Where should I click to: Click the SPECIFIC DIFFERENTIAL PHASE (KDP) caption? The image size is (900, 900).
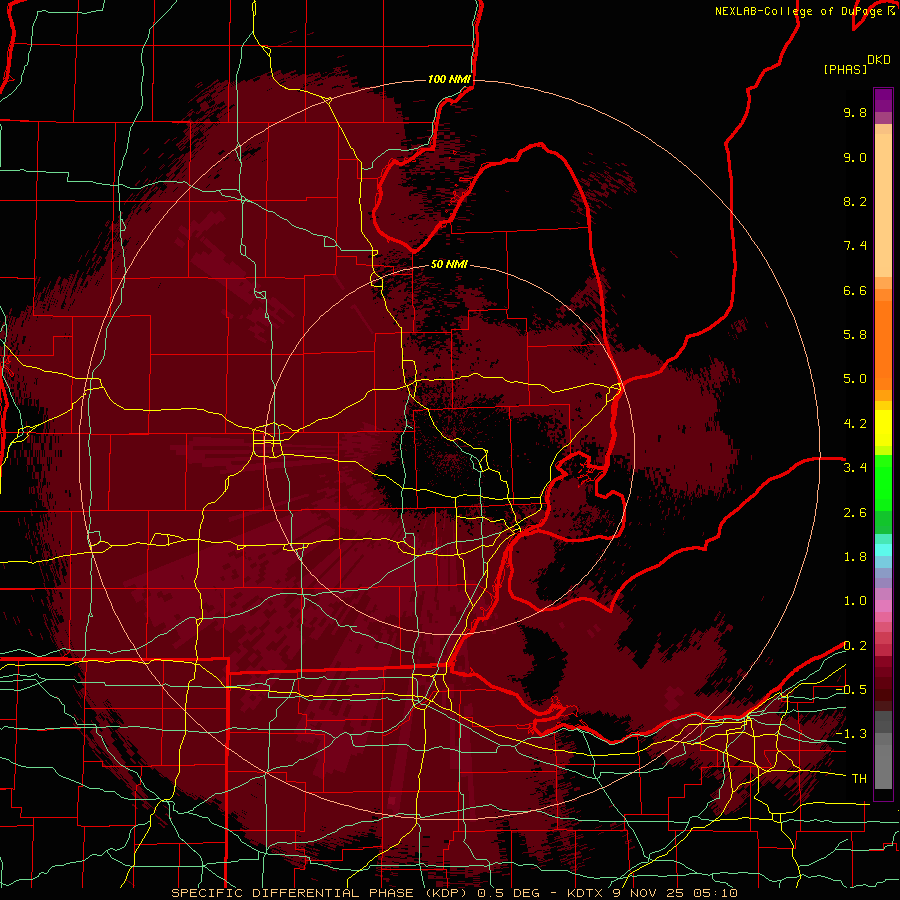point(319,893)
